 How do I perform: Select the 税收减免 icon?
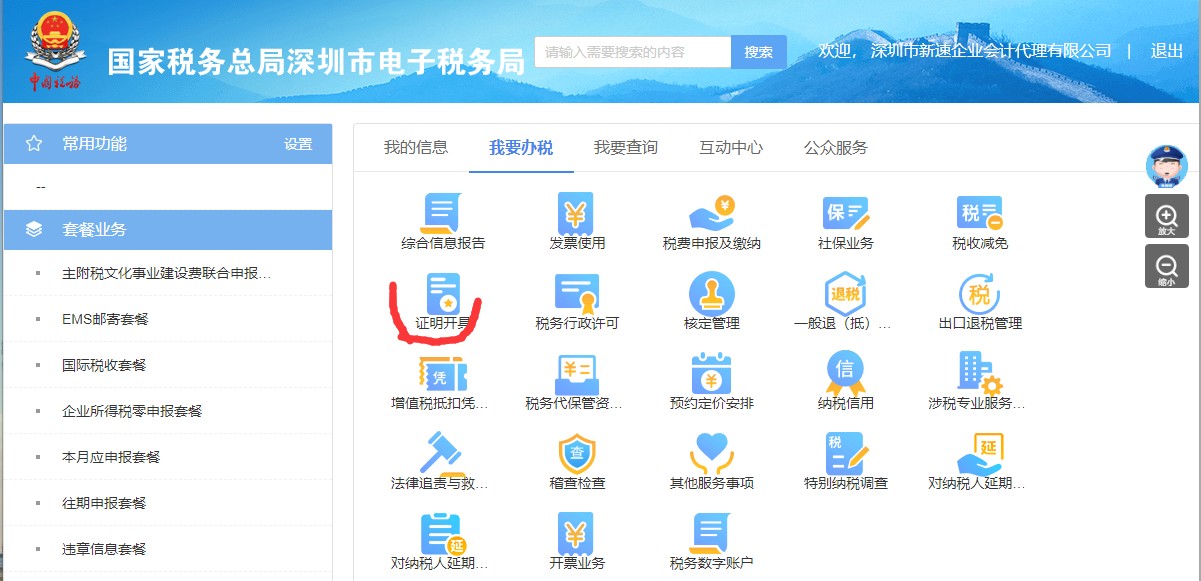point(979,213)
